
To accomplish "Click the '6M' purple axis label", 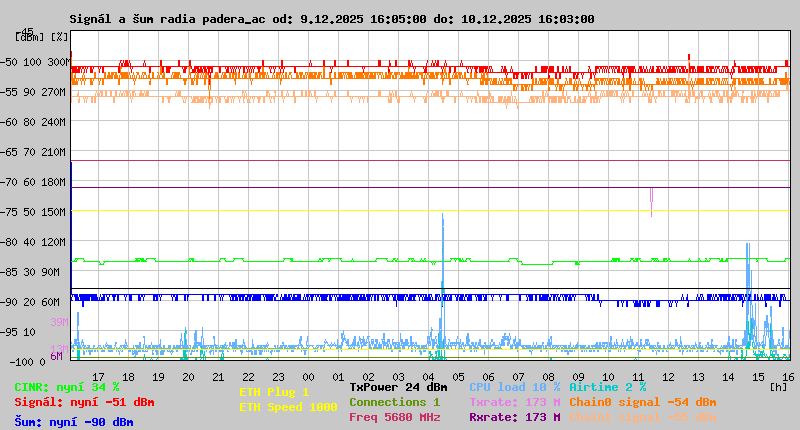I will click(x=56, y=356).
